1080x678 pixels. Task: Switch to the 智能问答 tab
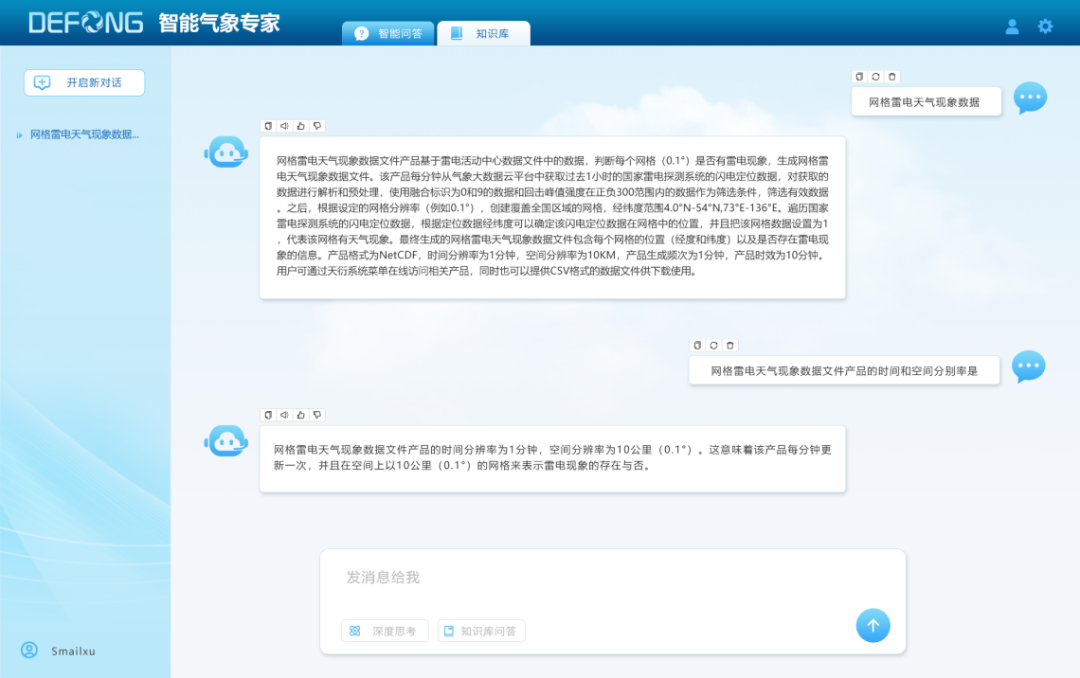[389, 33]
